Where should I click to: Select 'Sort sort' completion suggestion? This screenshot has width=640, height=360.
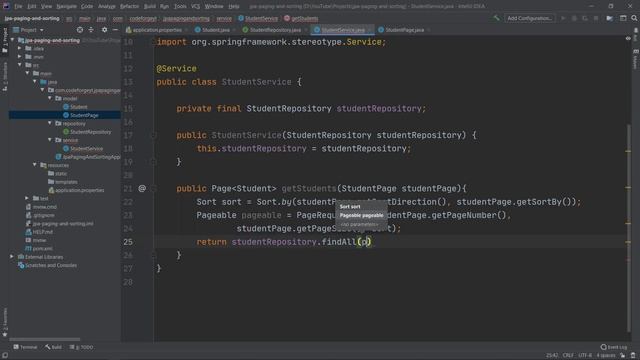361,207
